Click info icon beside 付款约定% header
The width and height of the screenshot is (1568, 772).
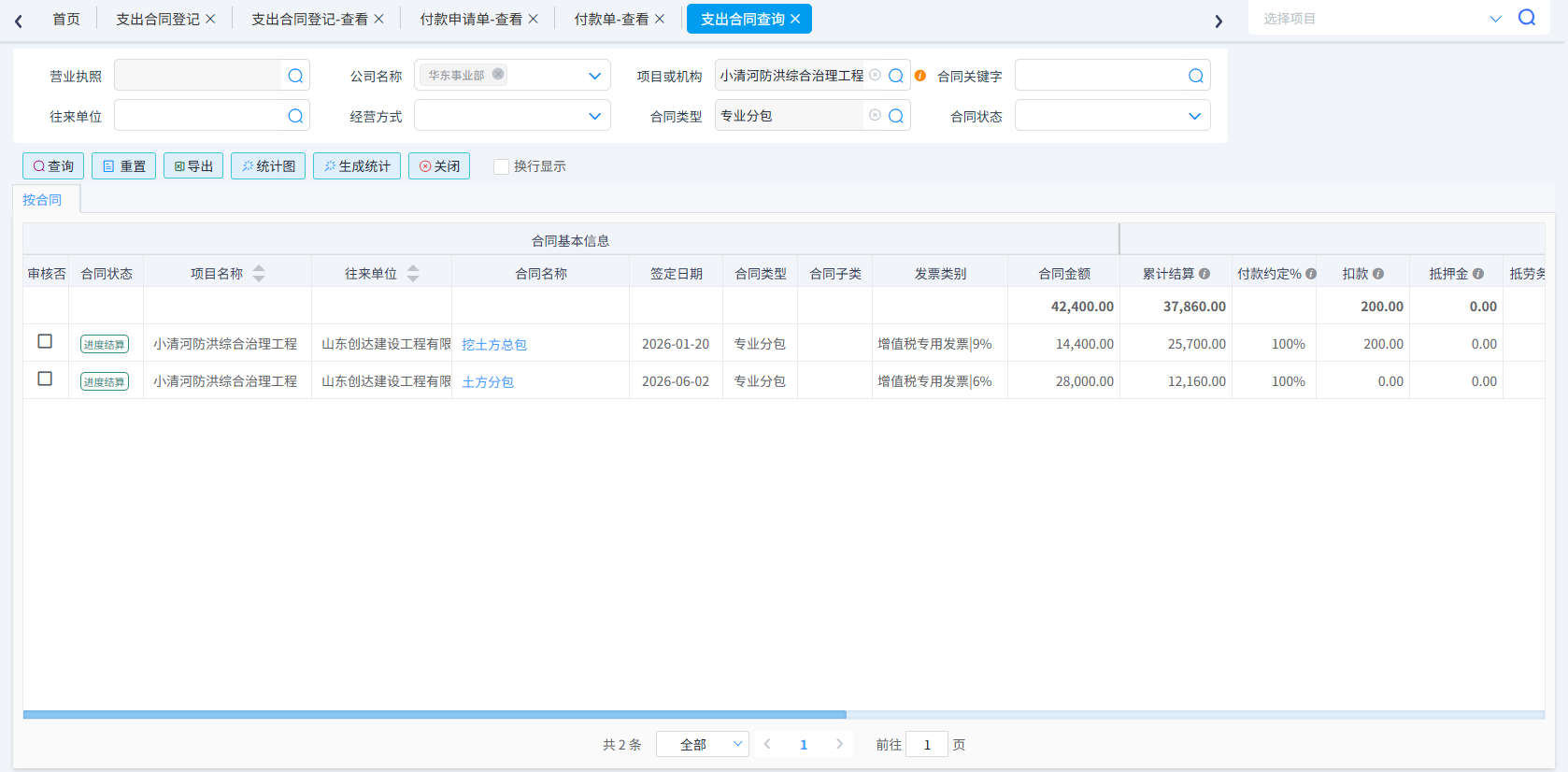[1311, 274]
